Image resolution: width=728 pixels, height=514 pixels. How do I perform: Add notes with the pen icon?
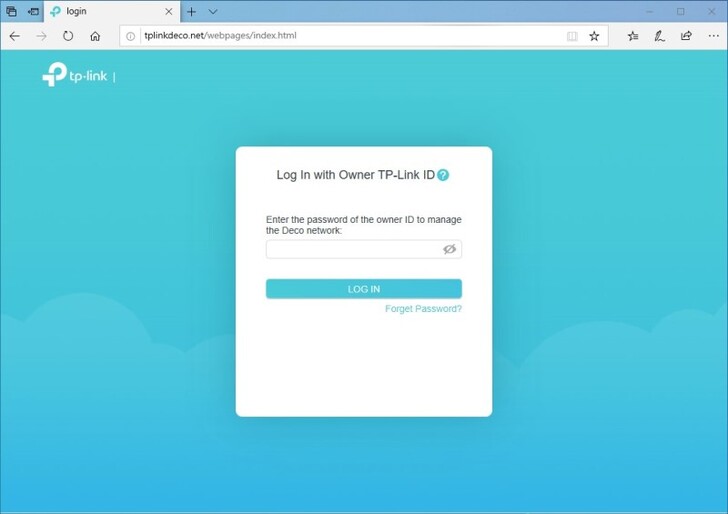coord(660,36)
